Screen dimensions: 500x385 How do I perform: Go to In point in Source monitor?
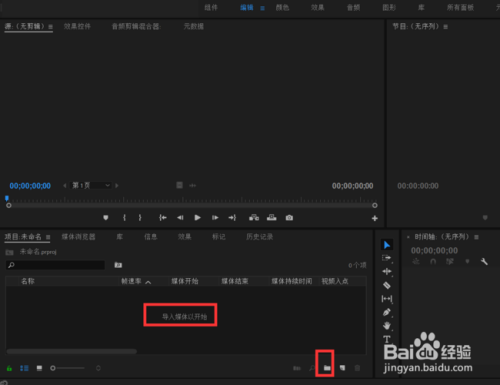coord(163,218)
